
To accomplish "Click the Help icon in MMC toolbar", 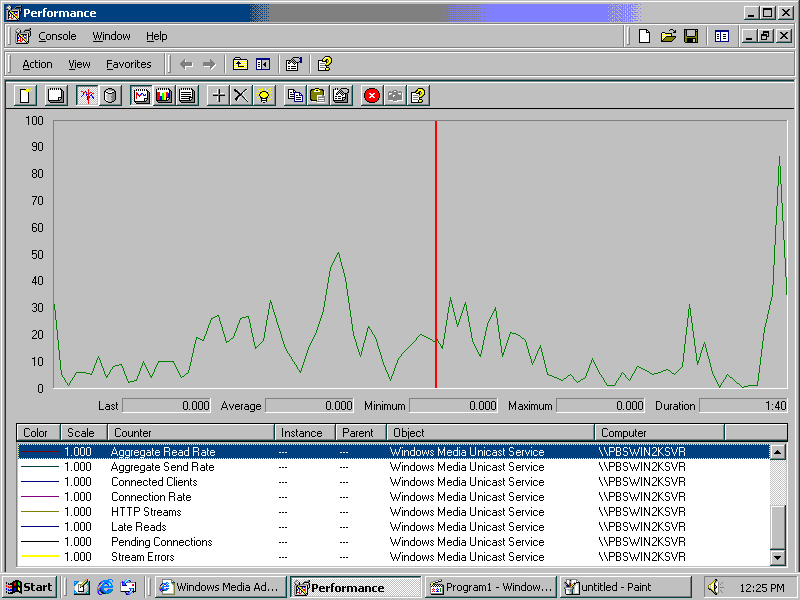I will click(325, 64).
